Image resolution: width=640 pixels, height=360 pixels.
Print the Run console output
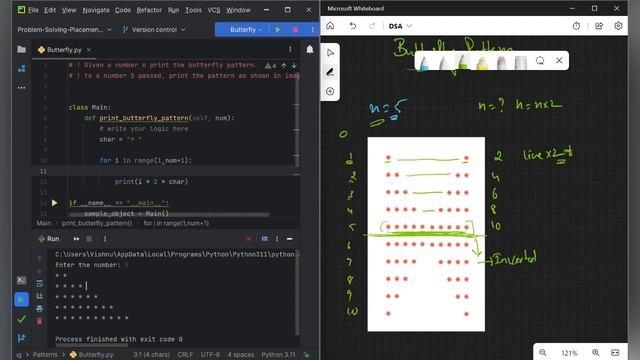coord(40,309)
